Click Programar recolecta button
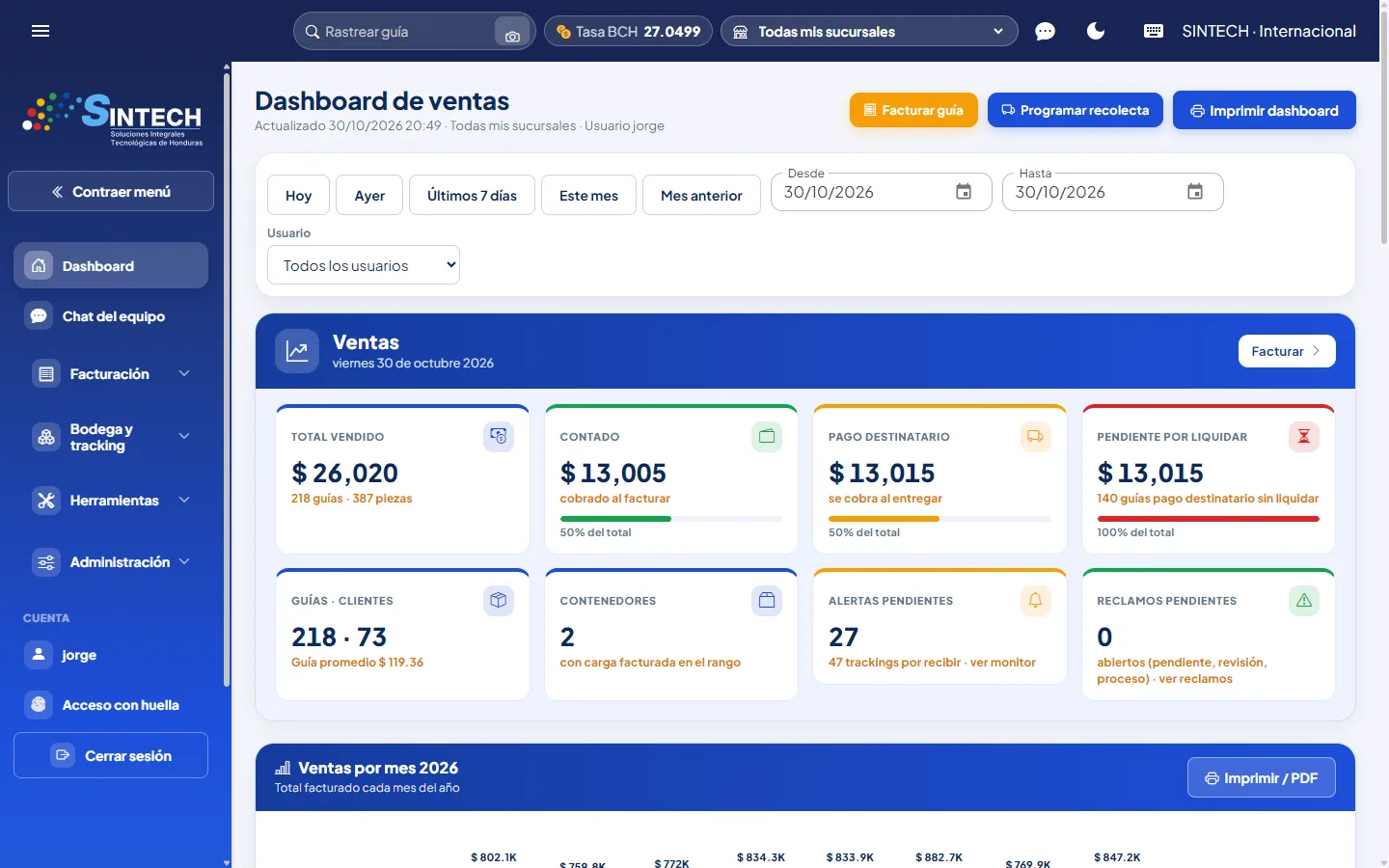 [1076, 110]
